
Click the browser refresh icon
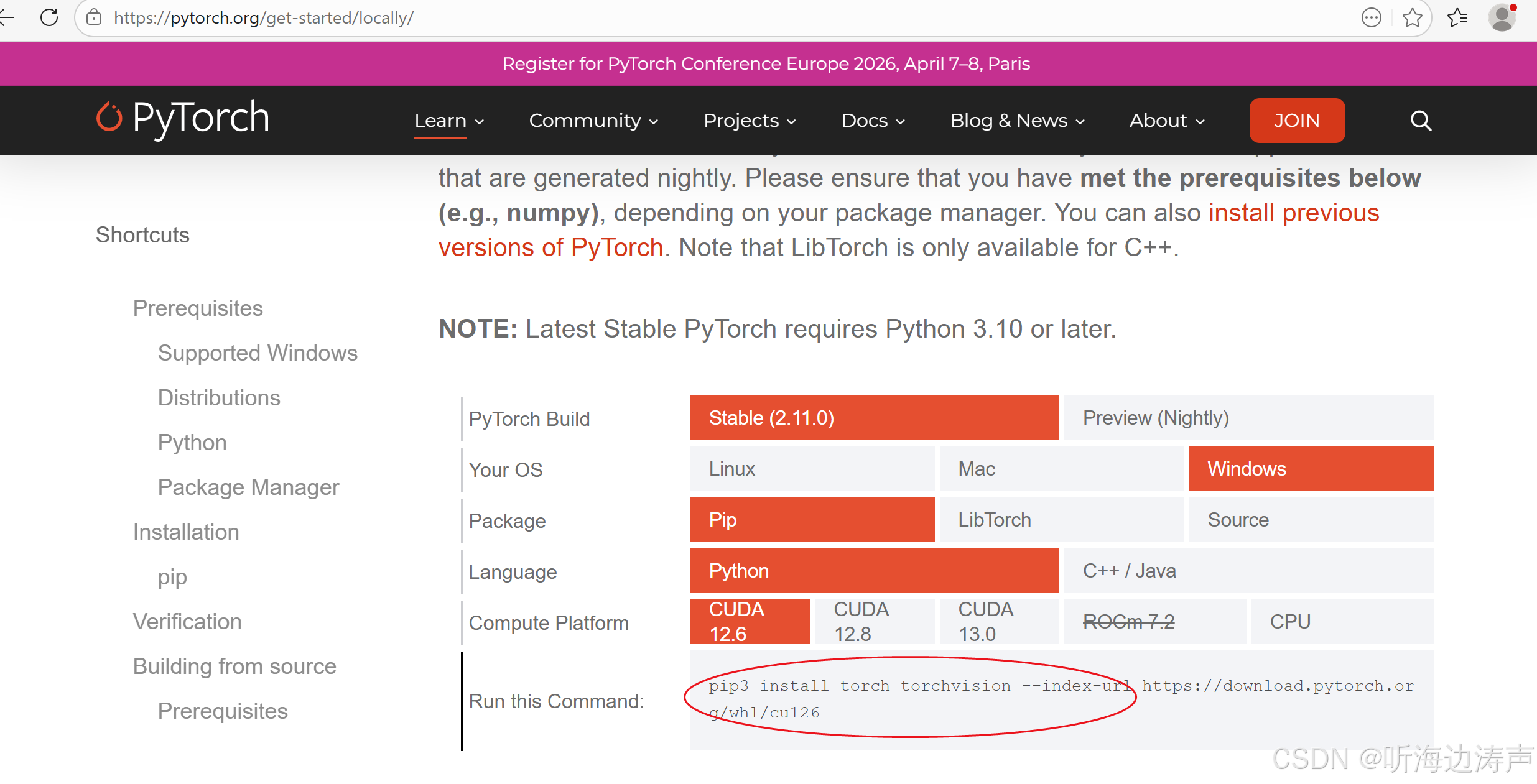[x=49, y=17]
